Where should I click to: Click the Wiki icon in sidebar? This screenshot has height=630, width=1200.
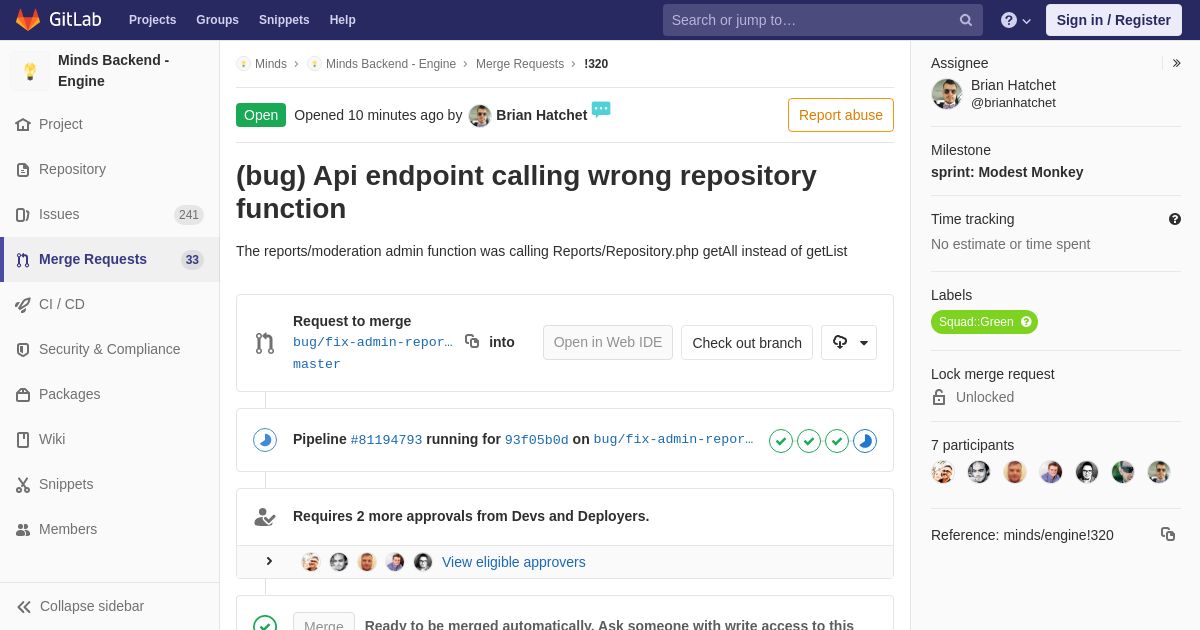pyautogui.click(x=23, y=440)
